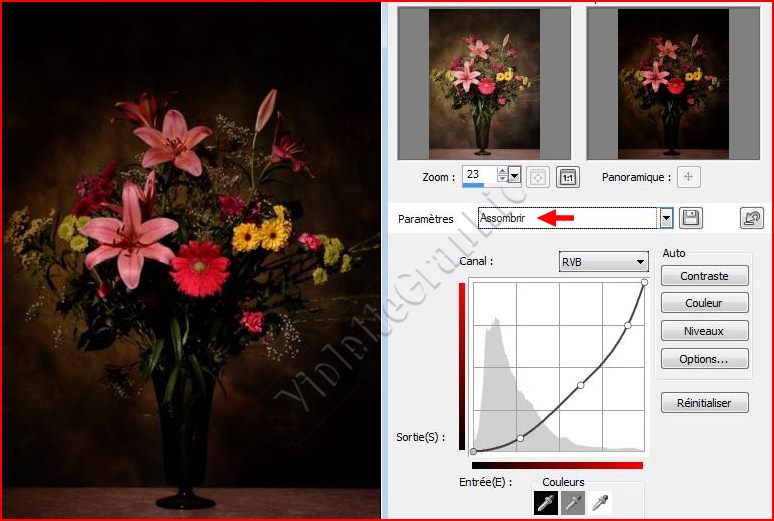774x521 pixels.
Task: Pick the white point eyedropper
Action: coord(598,503)
